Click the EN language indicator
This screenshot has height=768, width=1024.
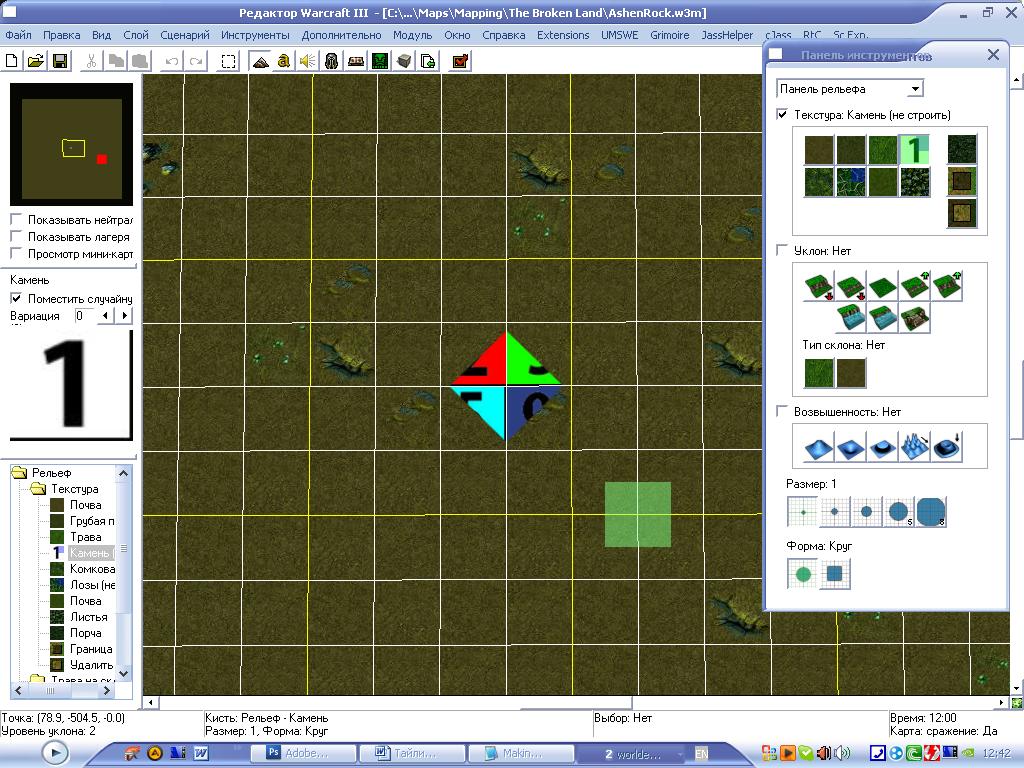coord(701,754)
